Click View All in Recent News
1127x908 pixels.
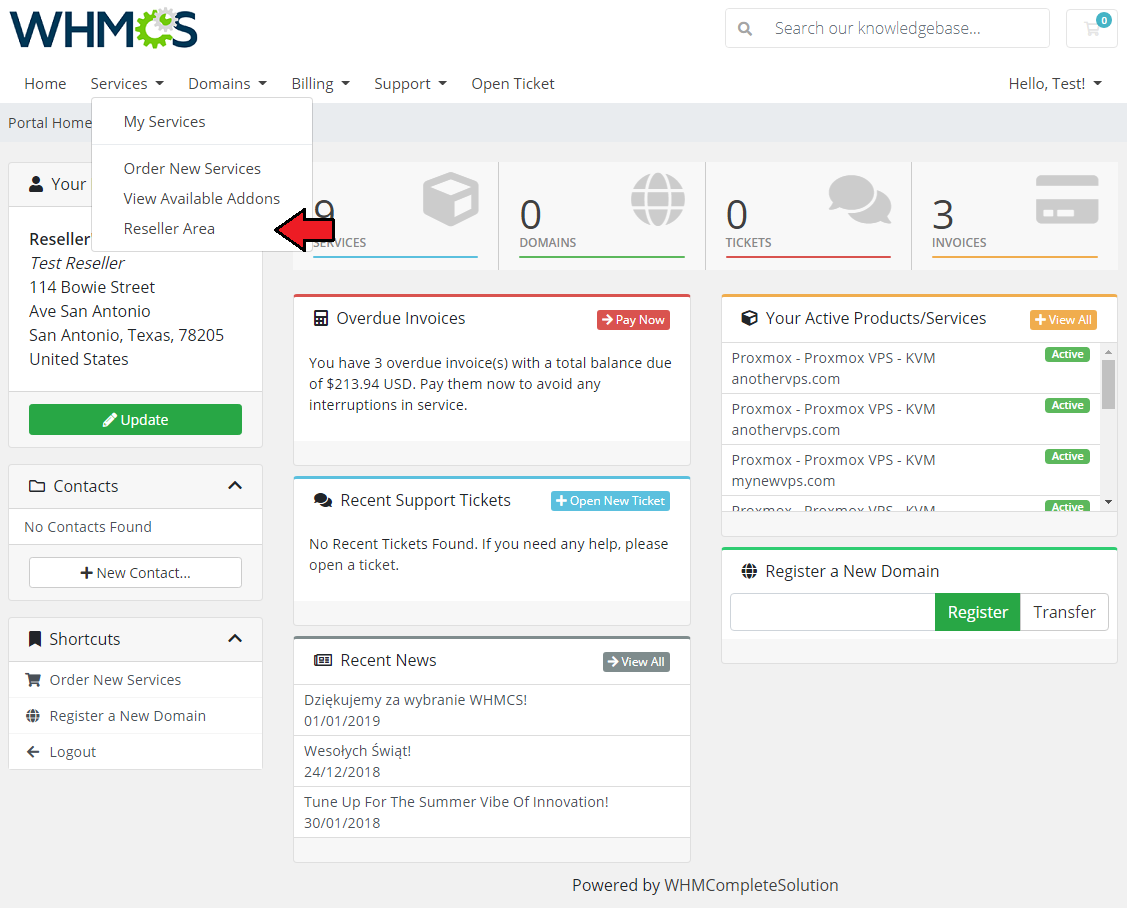tap(636, 661)
